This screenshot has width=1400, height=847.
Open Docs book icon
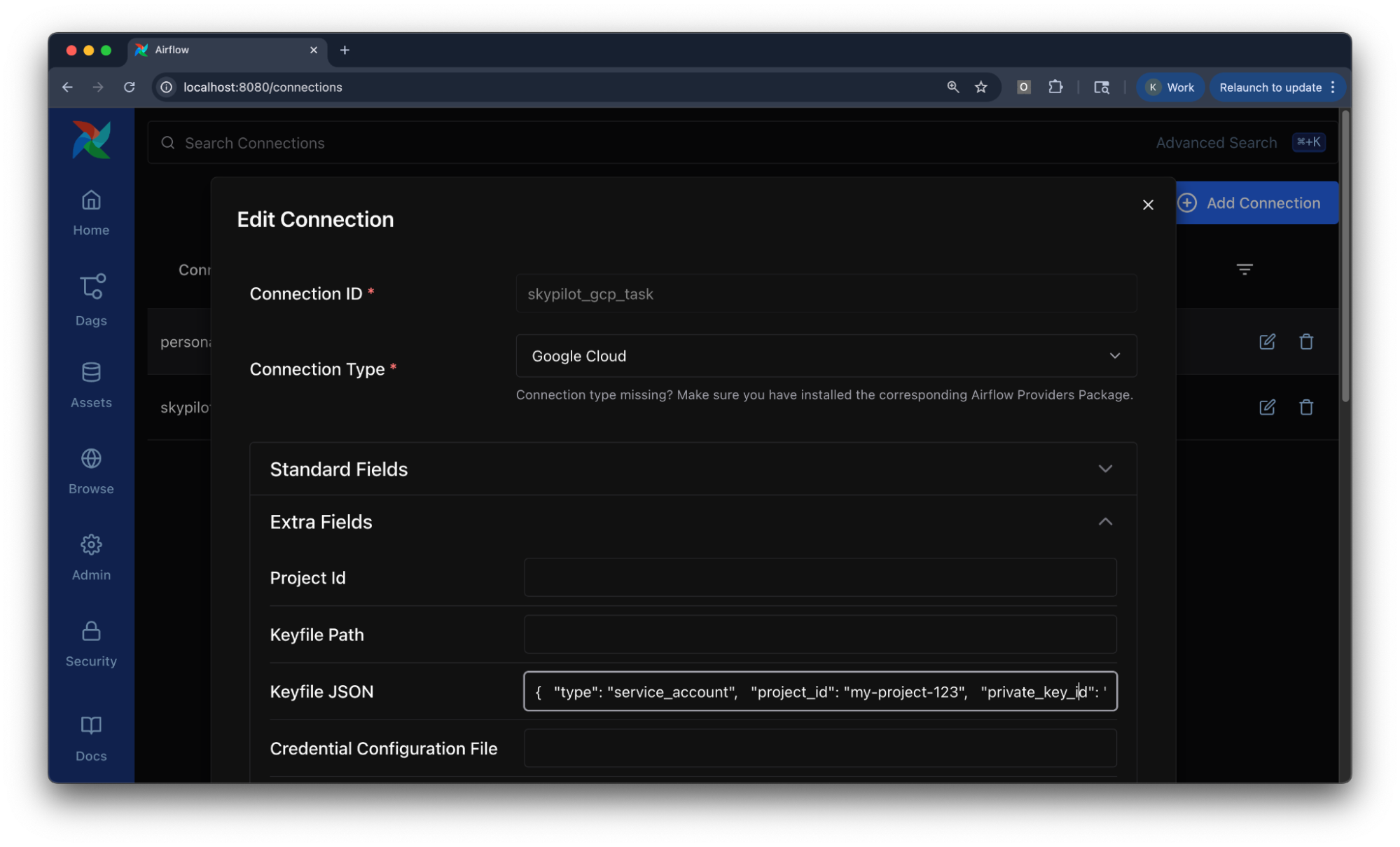click(91, 738)
